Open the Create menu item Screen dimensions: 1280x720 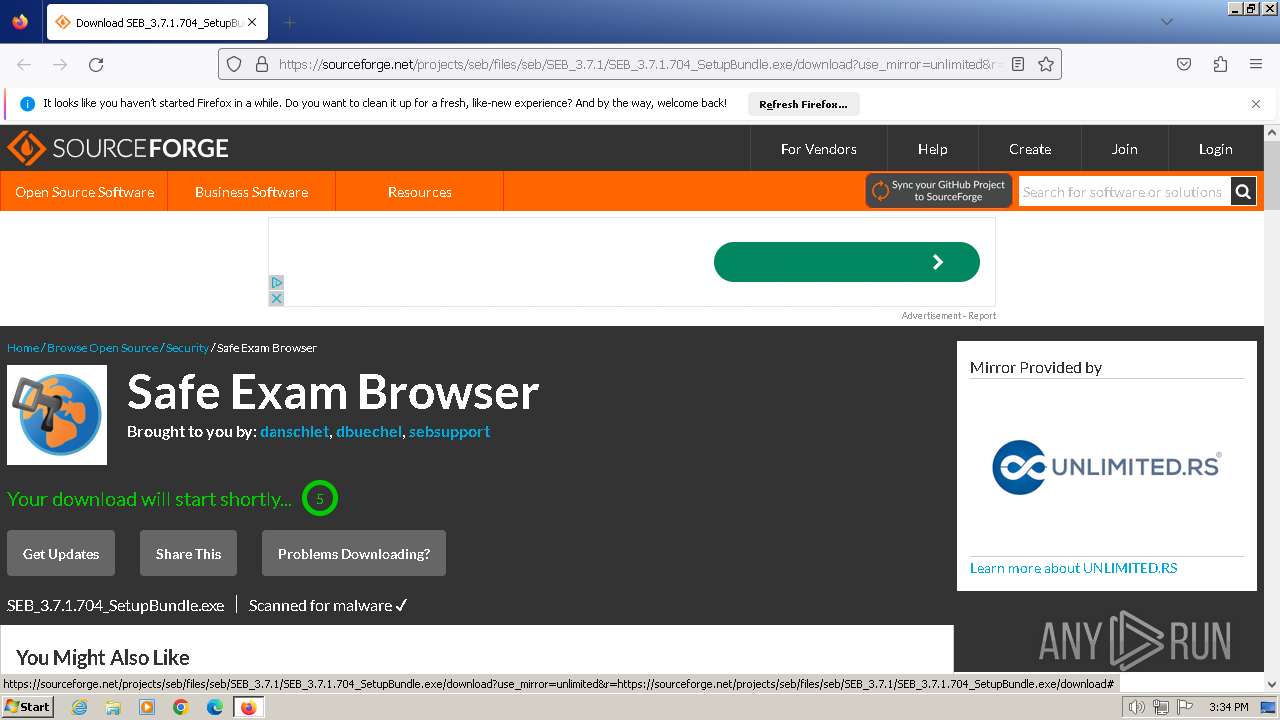click(1029, 149)
